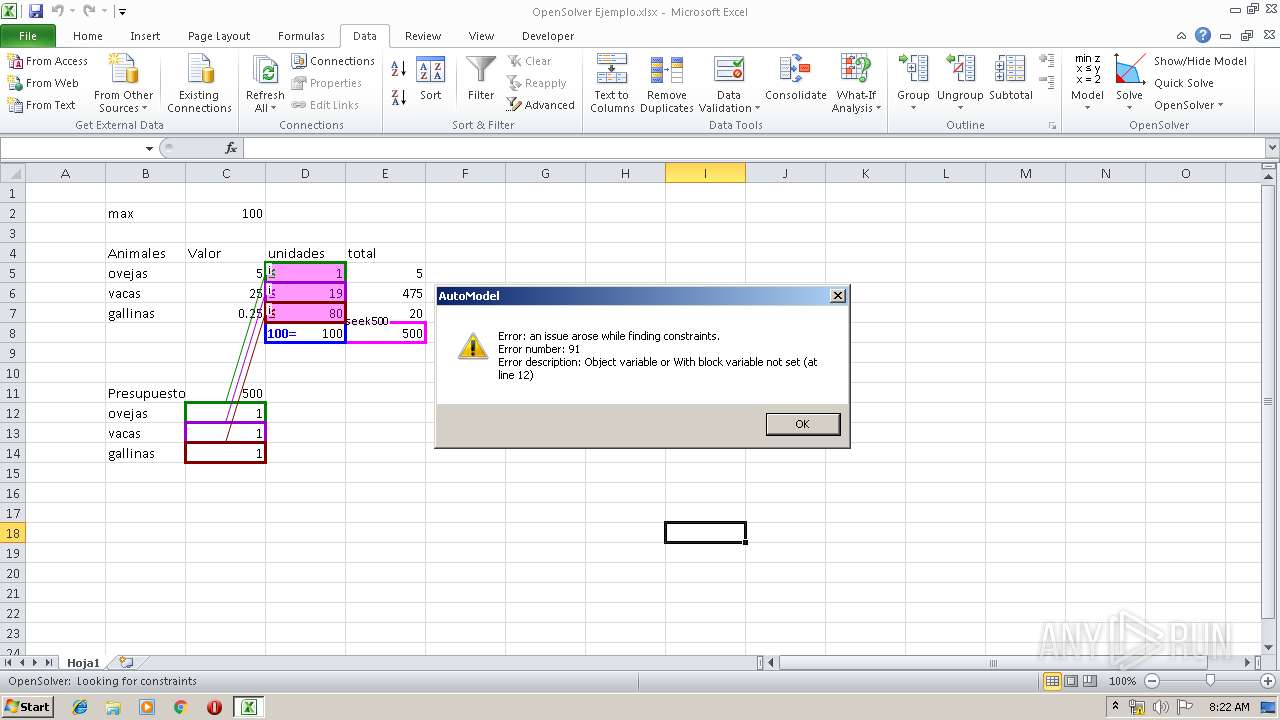
Task: Click Show/Hide Model
Action: click(x=1200, y=61)
